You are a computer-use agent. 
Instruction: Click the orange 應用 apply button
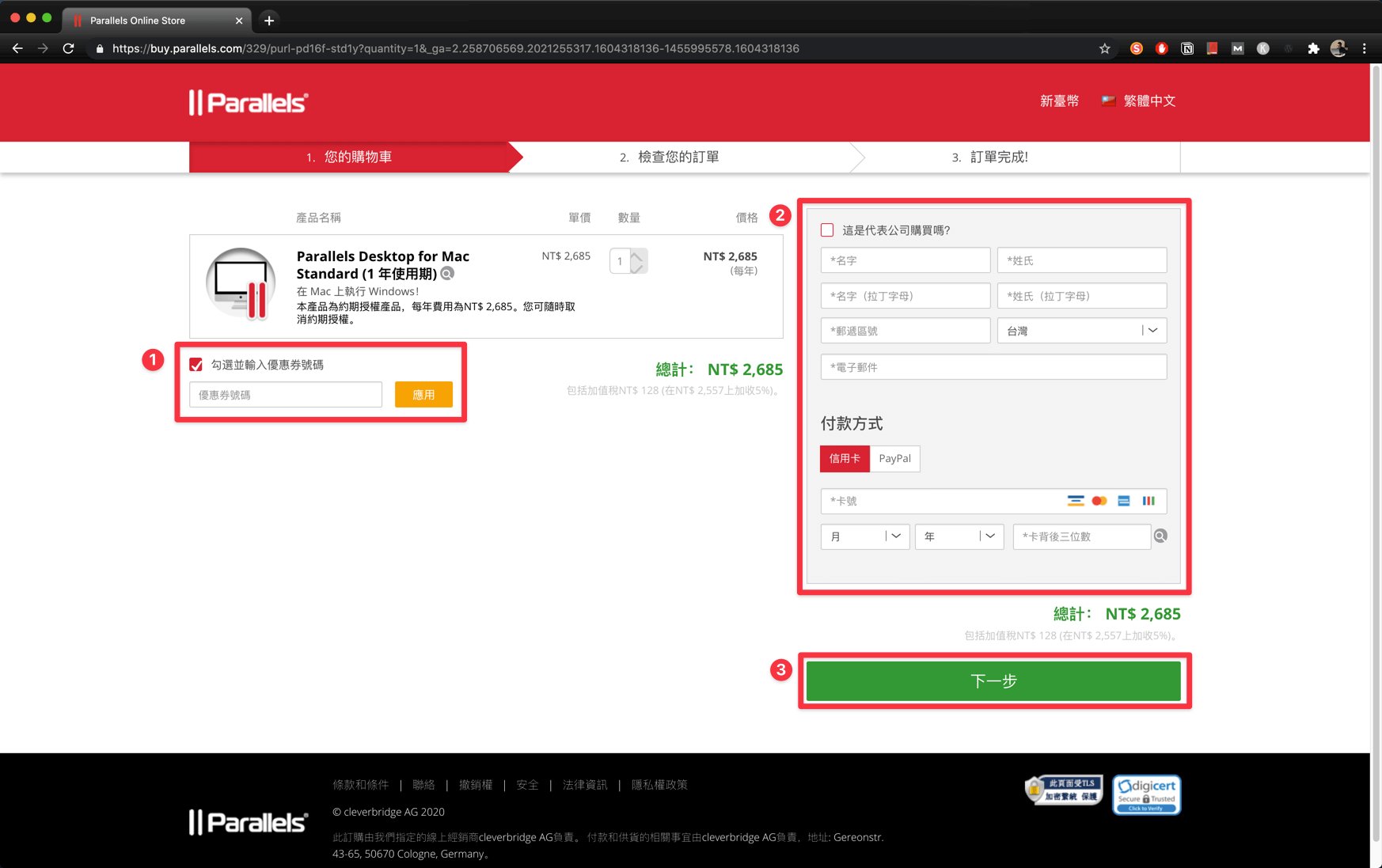(423, 395)
